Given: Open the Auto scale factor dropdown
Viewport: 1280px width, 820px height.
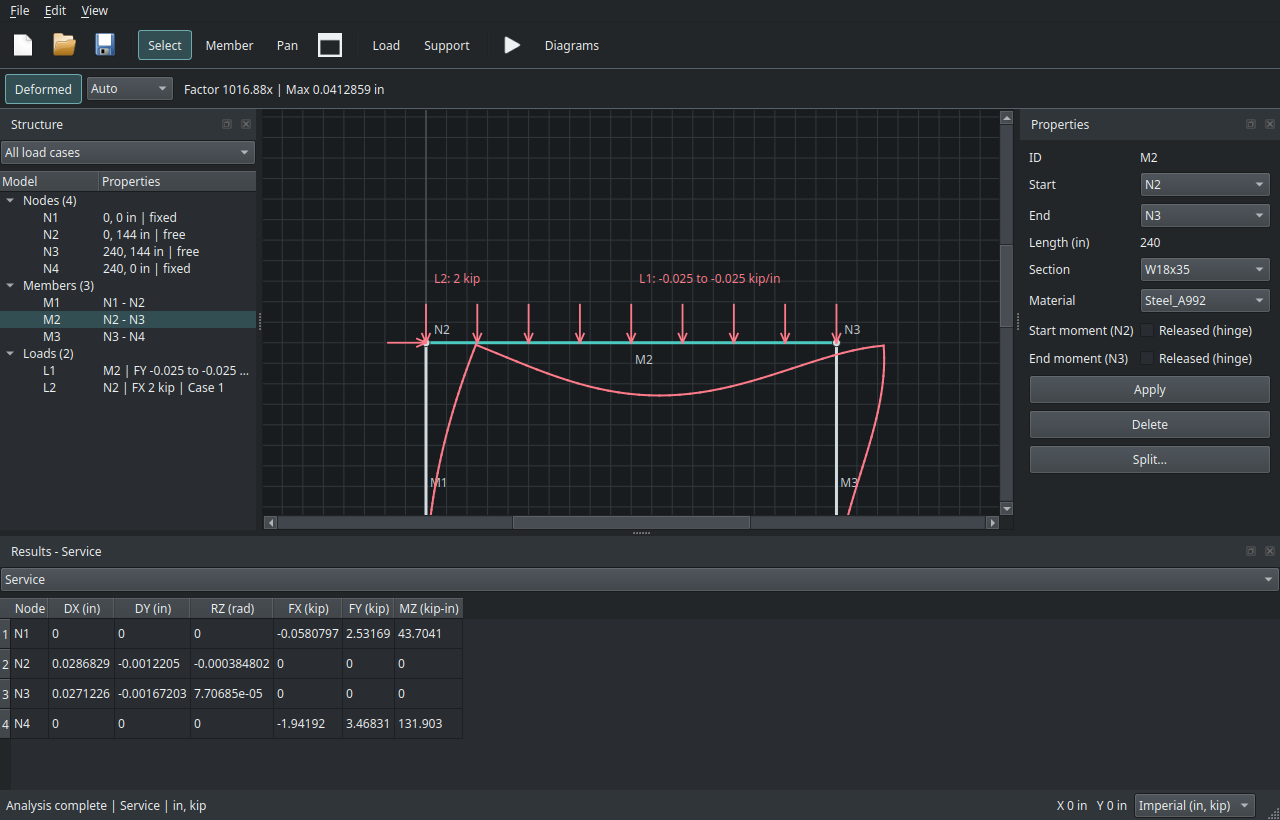Looking at the screenshot, I should (x=130, y=89).
